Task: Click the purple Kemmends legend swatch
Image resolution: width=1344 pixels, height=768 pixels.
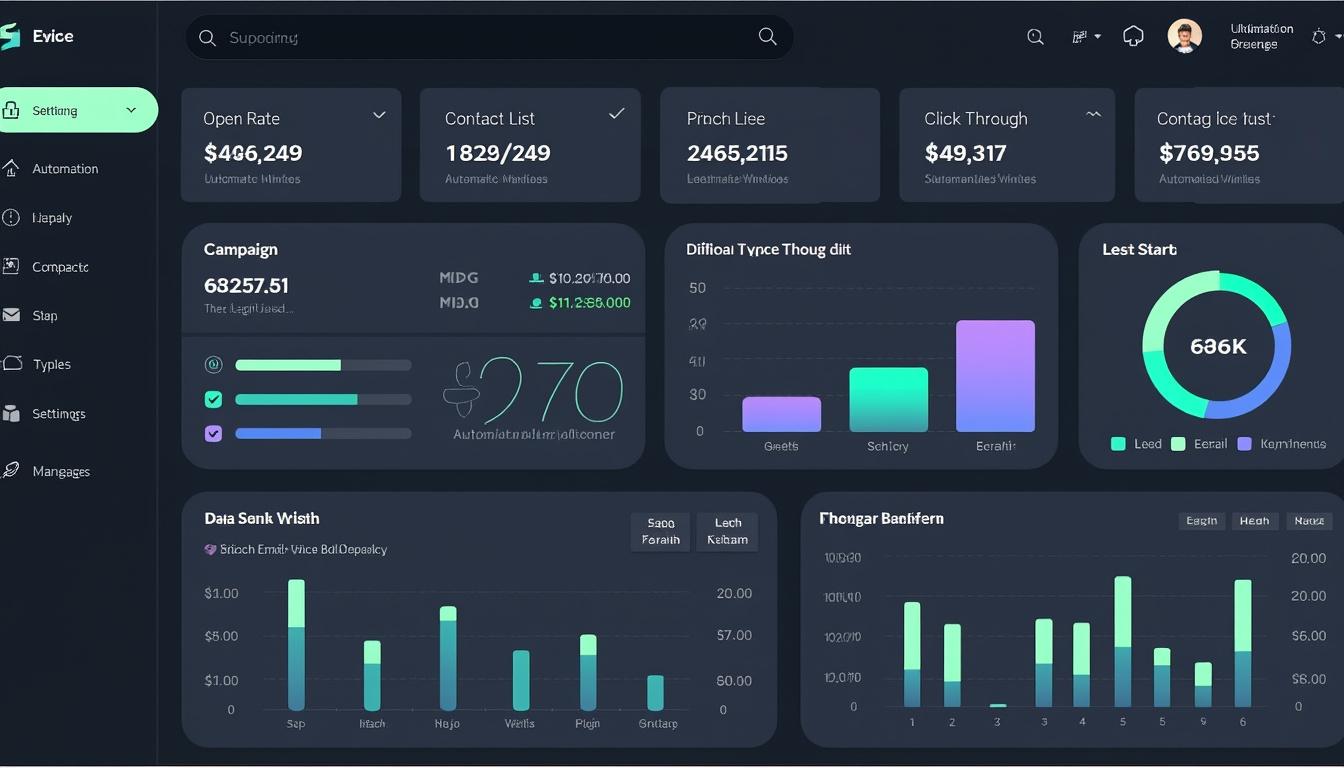Action: click(x=1244, y=443)
